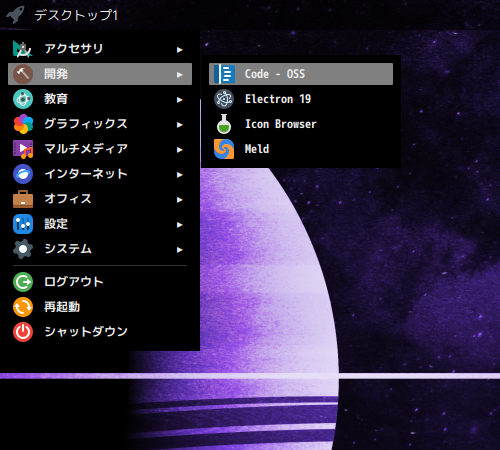Screen dimensions: 500x450
Task: Choose ログアウト to log out
Action: tap(100, 282)
